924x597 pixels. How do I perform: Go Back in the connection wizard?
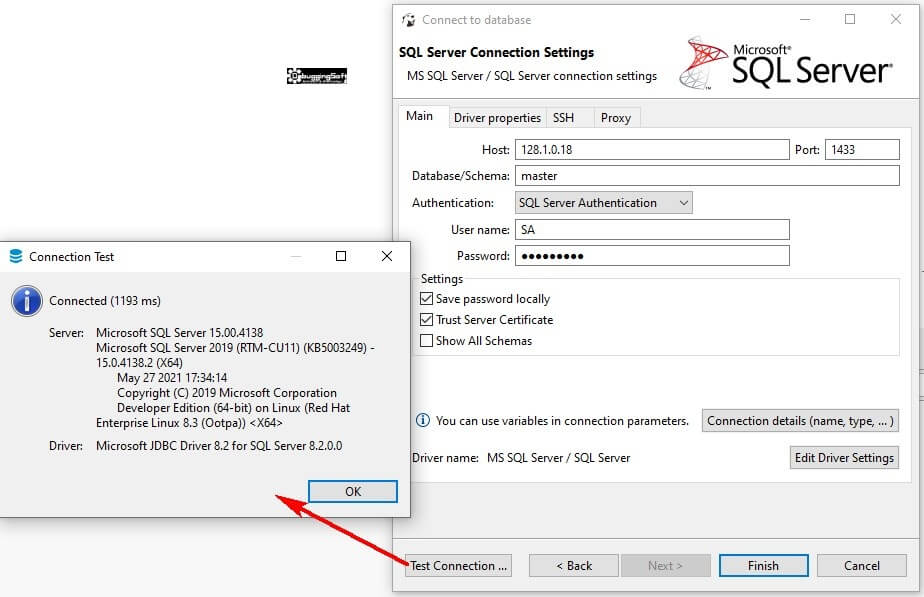point(574,566)
